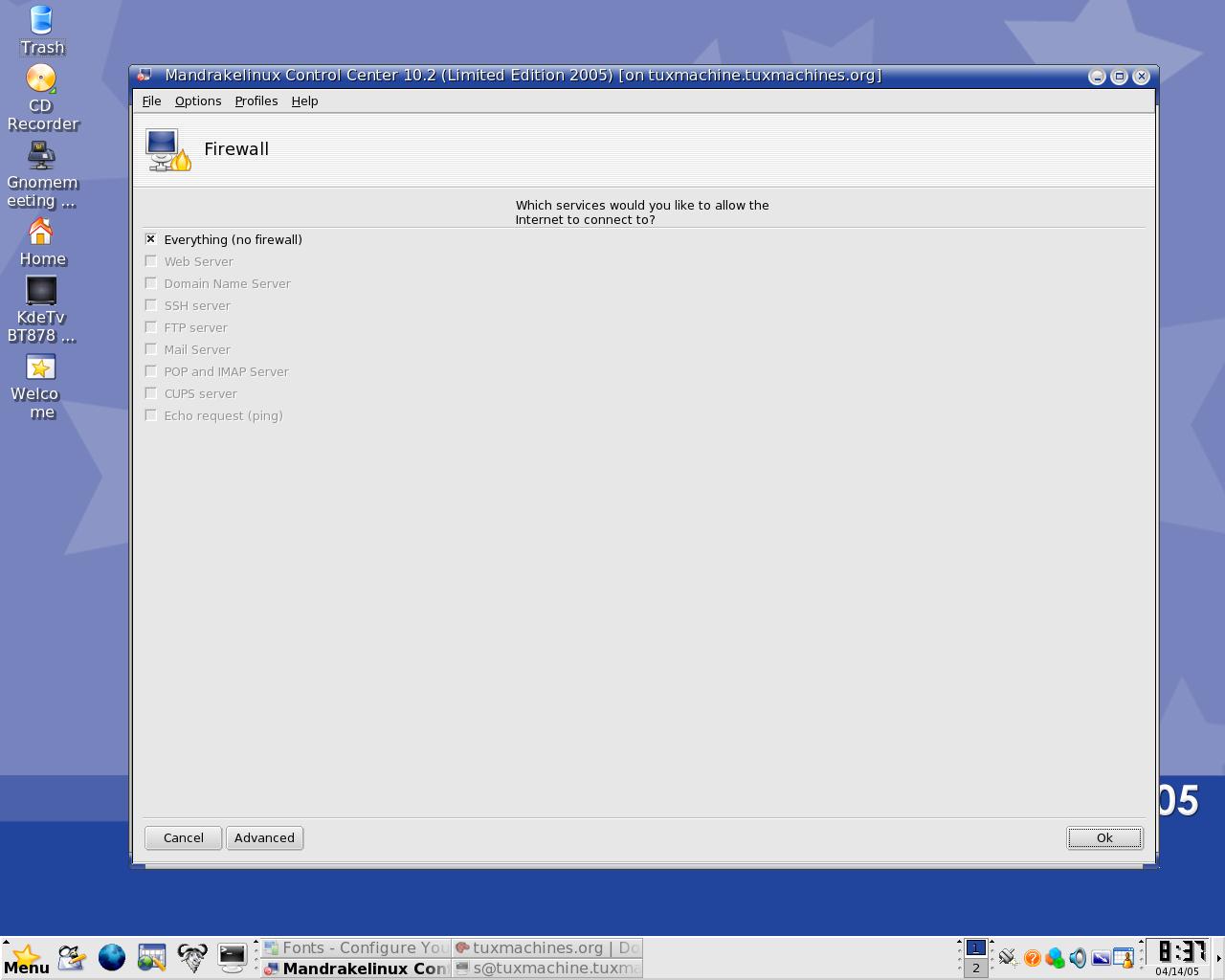Toggle the SSH server checkbox

pyautogui.click(x=150, y=305)
